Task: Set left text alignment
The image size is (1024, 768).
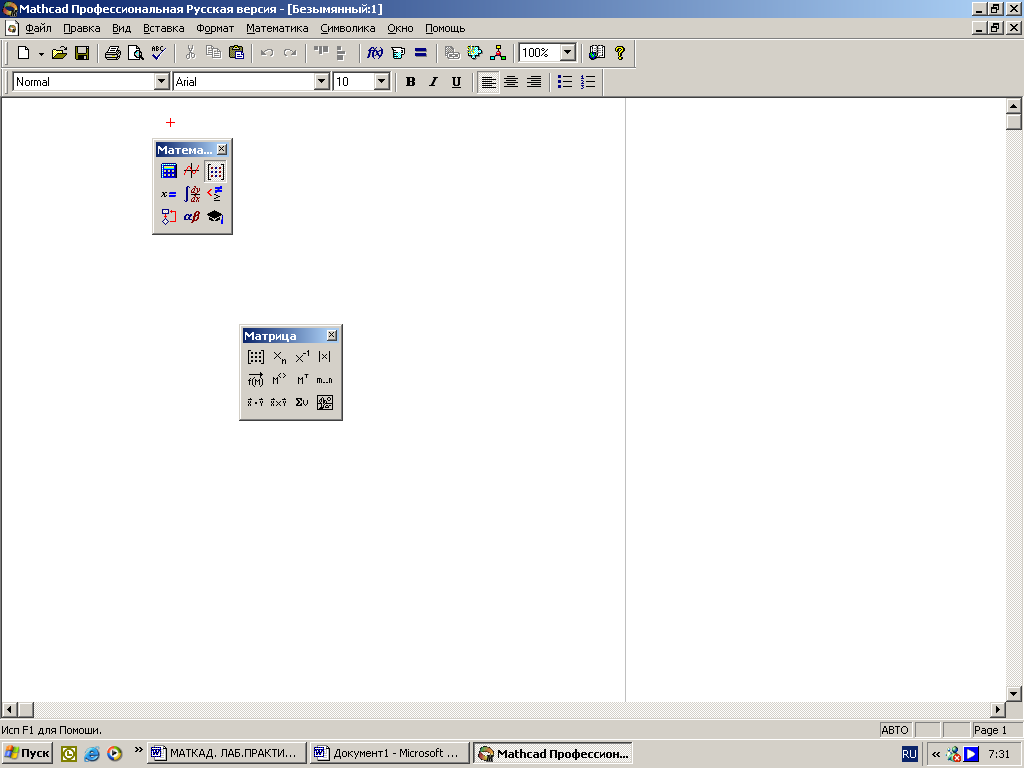Action: (488, 82)
